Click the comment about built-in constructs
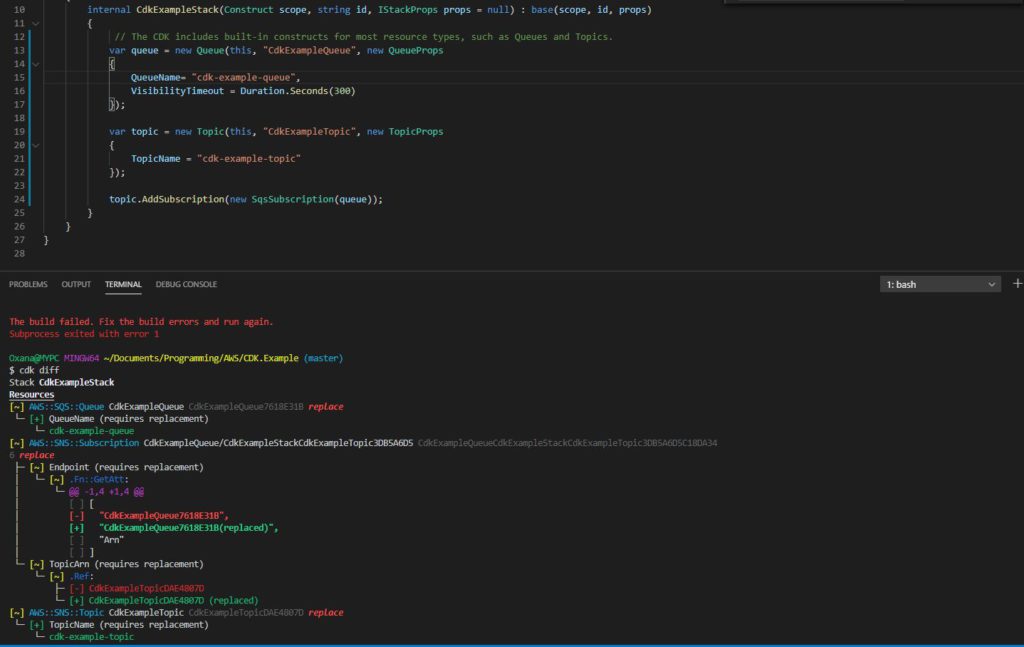Image resolution: width=1024 pixels, height=647 pixels. coord(364,37)
